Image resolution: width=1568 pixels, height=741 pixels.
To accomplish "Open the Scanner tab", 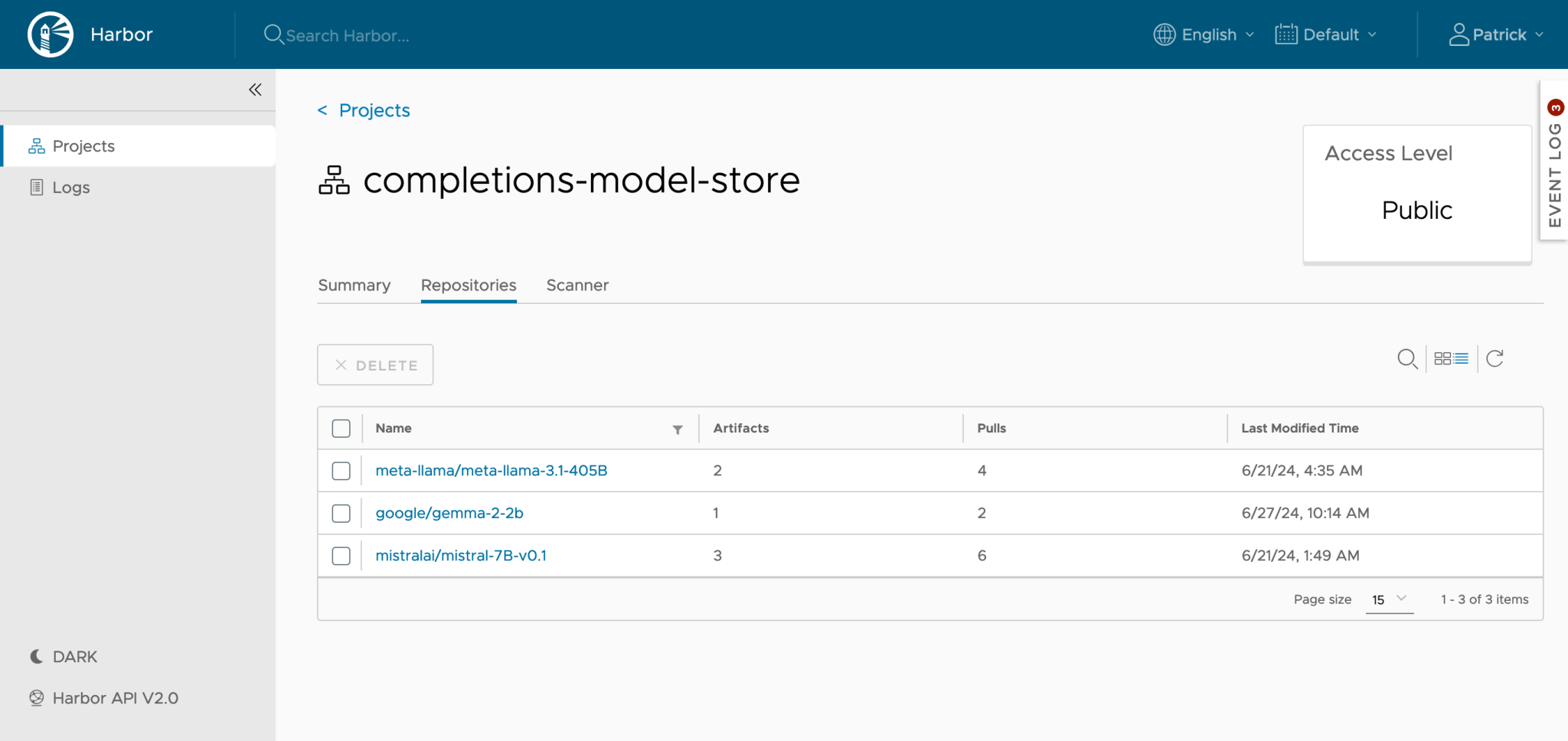I will coord(577,286).
